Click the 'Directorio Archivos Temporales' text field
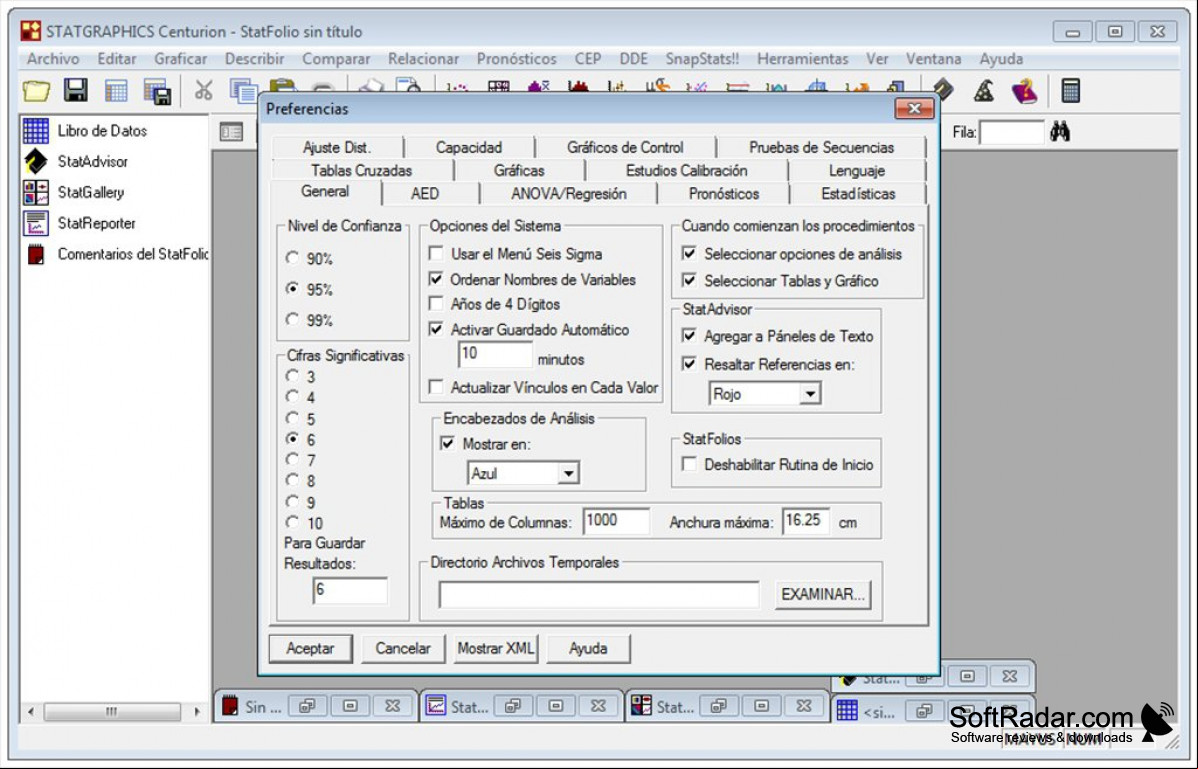 599,594
